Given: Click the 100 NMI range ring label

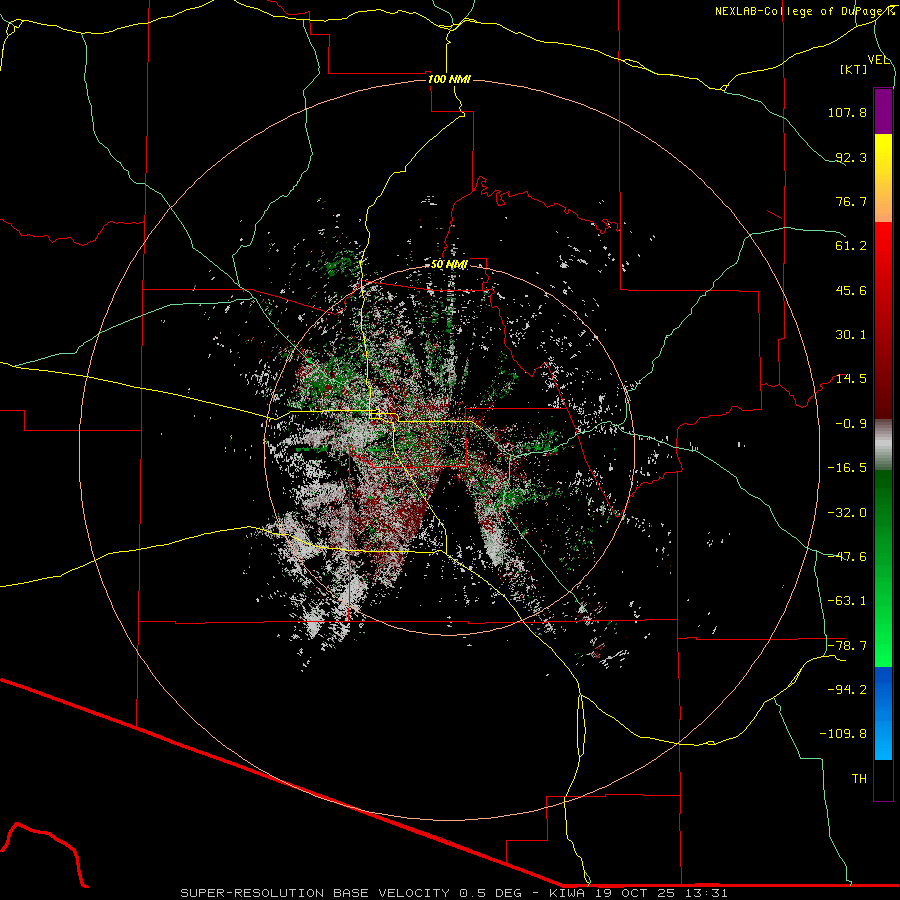Looking at the screenshot, I should (449, 79).
